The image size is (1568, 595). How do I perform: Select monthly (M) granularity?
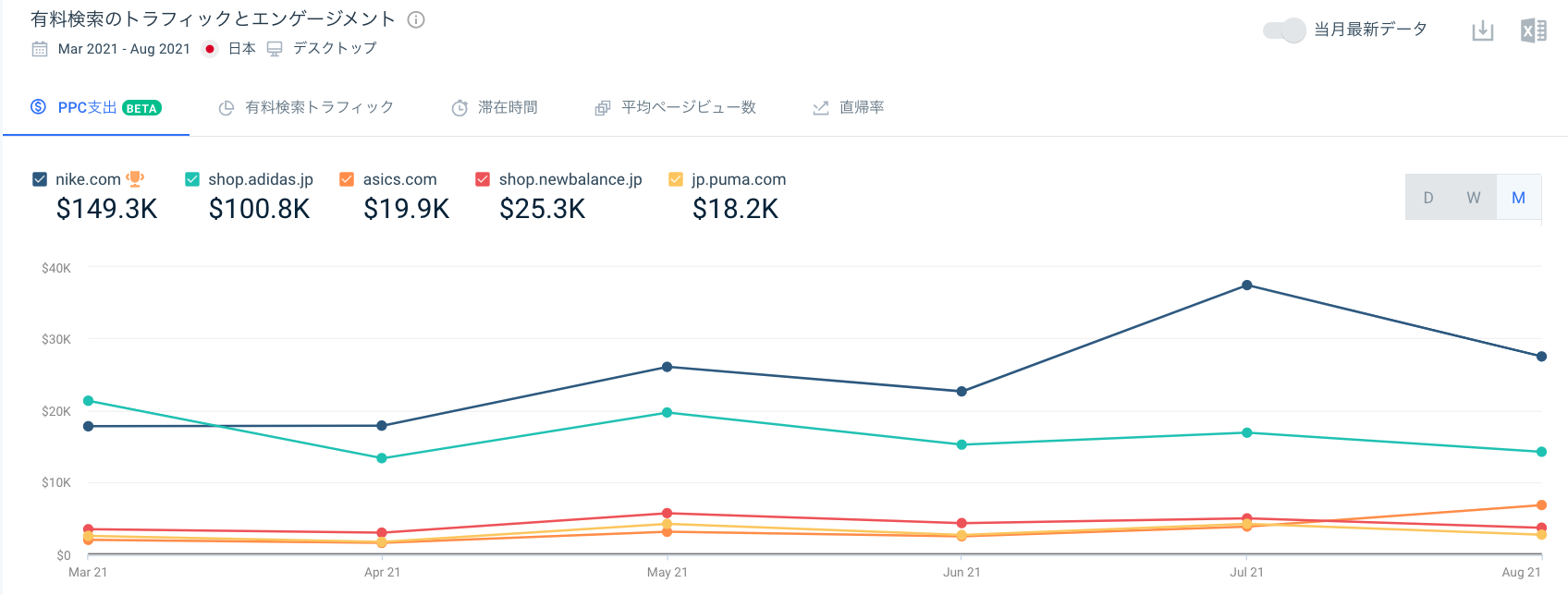click(1519, 198)
